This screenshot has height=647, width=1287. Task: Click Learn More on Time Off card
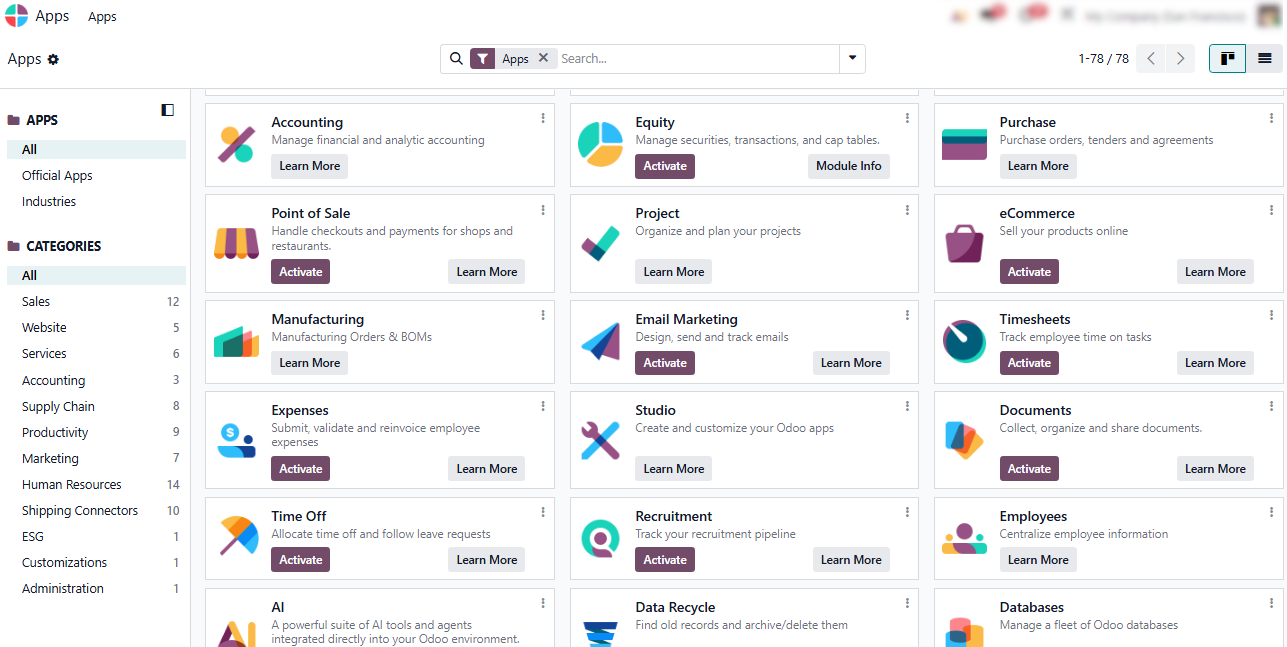point(487,560)
